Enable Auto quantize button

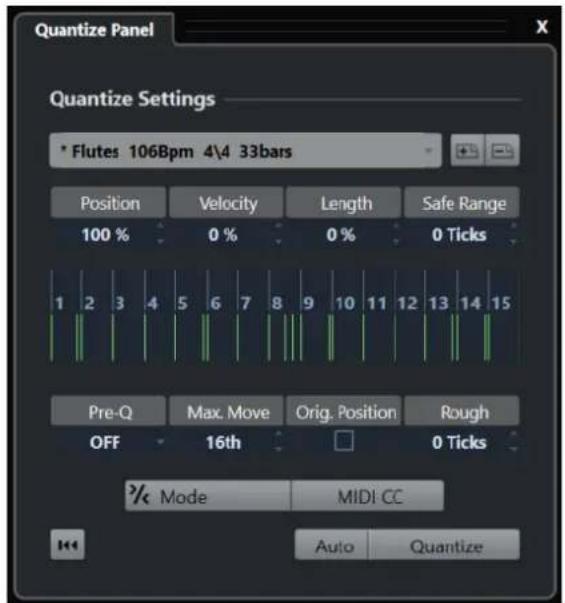coord(332,545)
